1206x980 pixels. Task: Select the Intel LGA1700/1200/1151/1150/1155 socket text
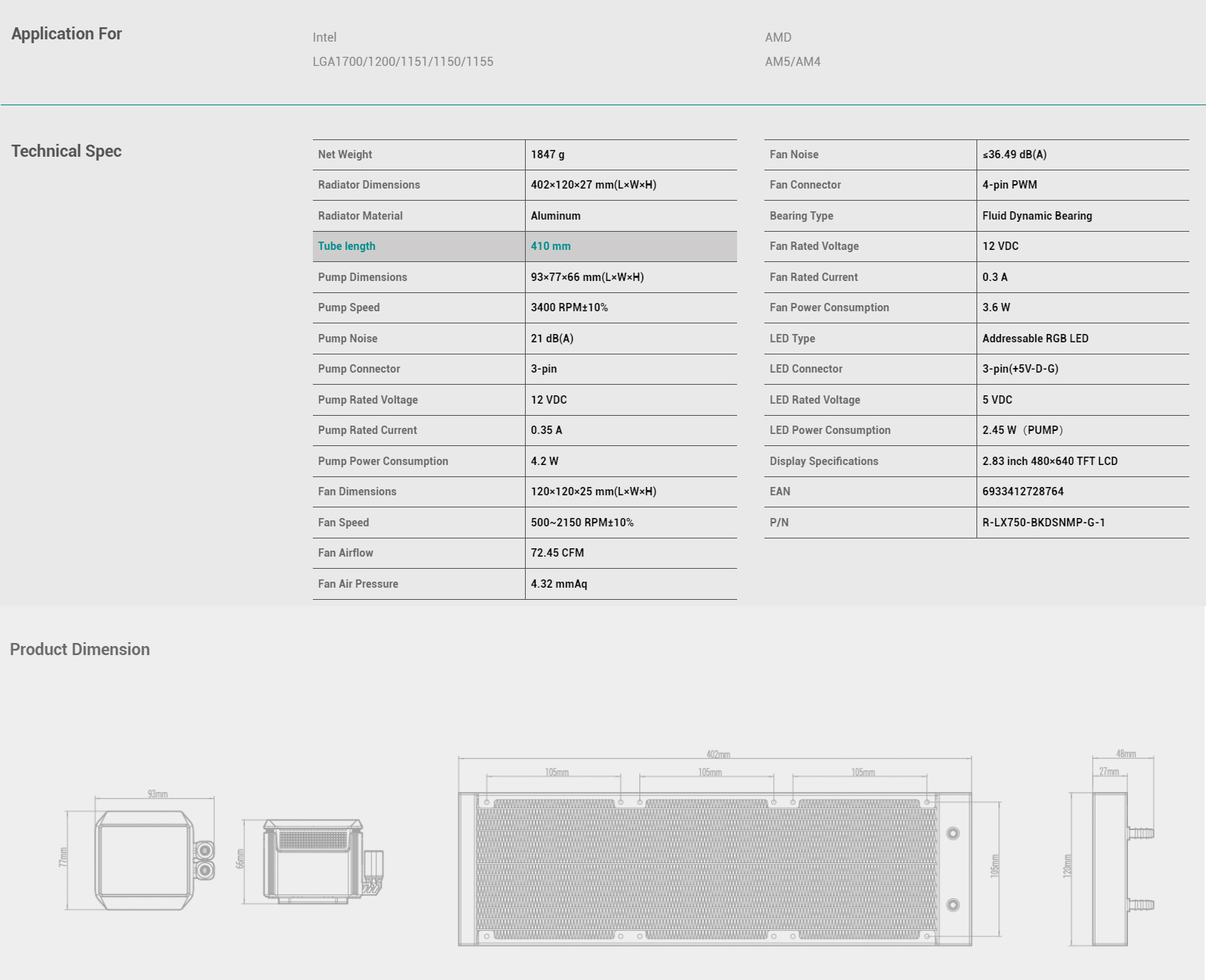403,49
